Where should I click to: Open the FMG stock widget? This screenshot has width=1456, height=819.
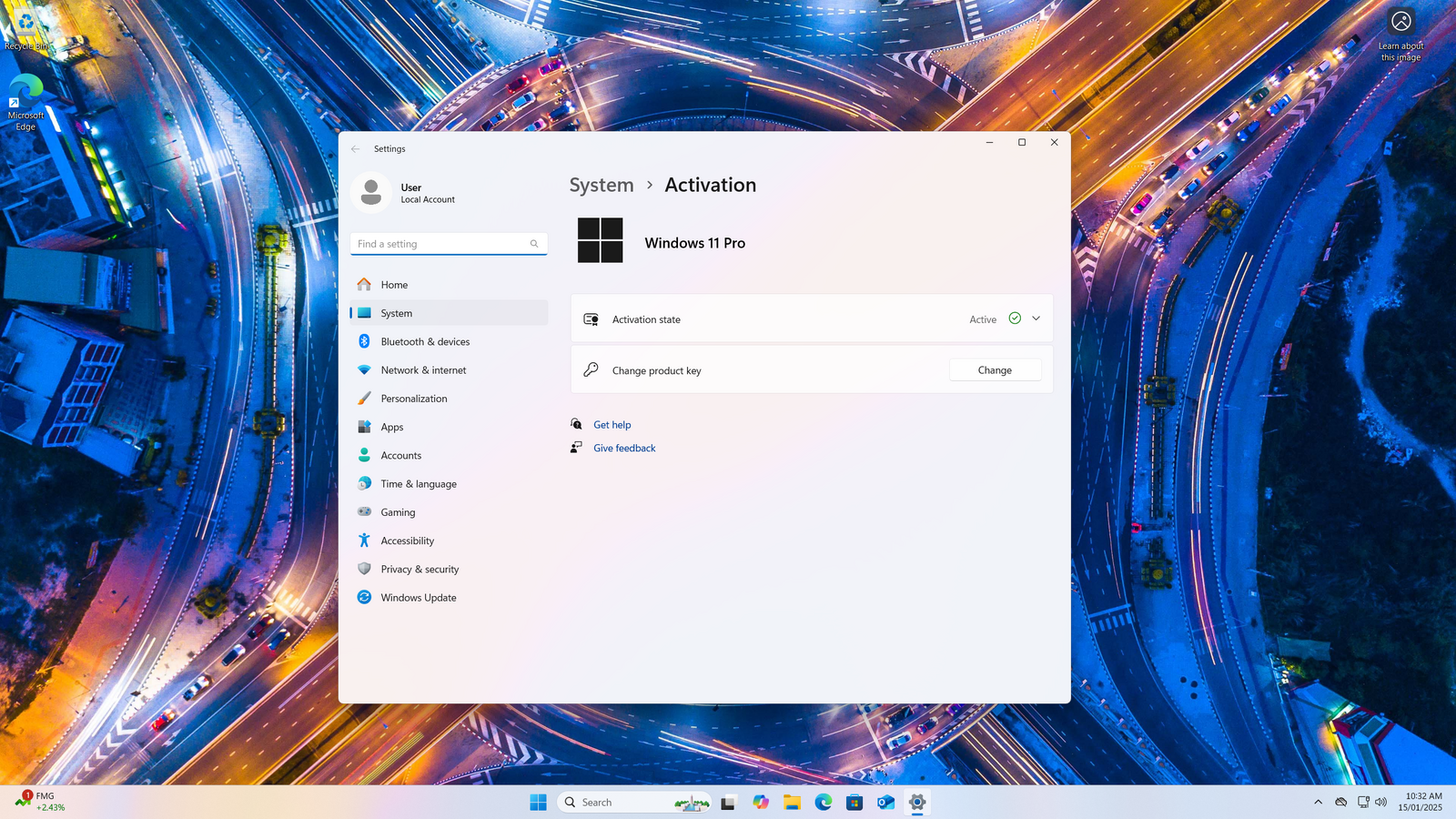(x=40, y=802)
